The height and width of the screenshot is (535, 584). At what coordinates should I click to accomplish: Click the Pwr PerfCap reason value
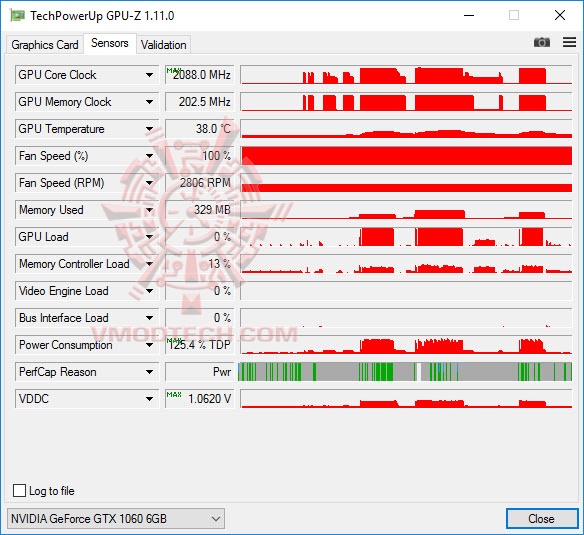click(x=200, y=372)
